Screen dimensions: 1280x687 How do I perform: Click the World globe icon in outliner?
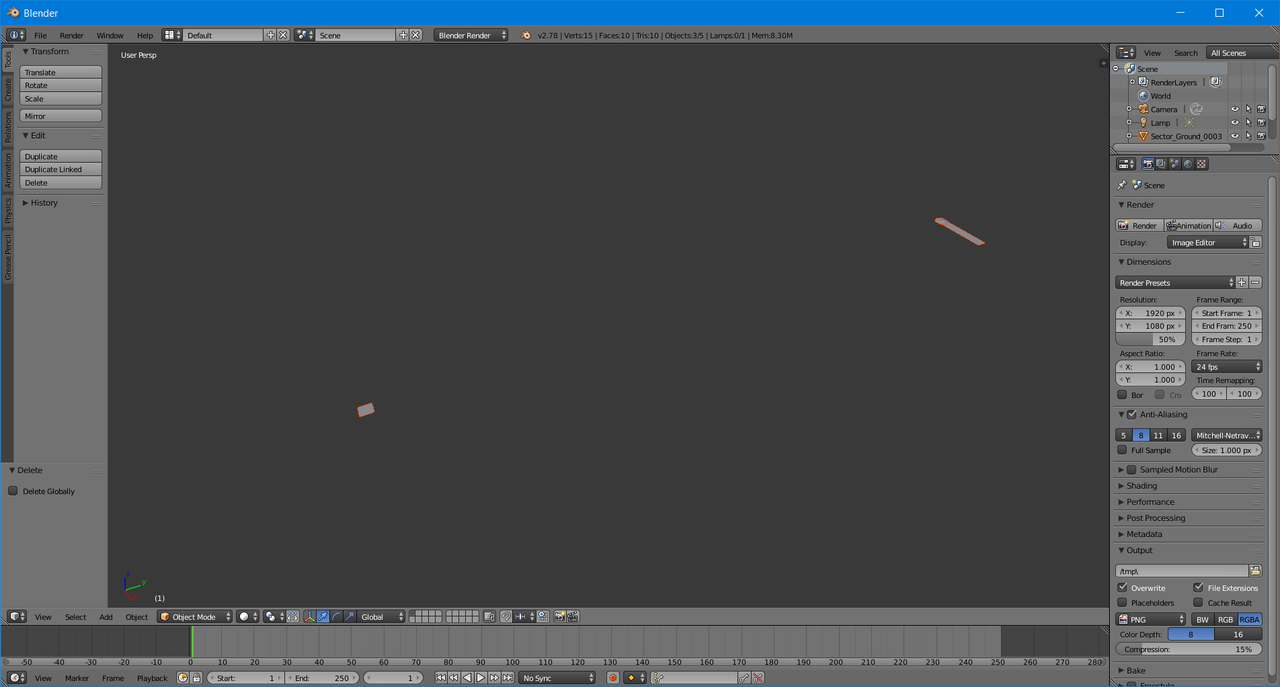coord(1143,96)
